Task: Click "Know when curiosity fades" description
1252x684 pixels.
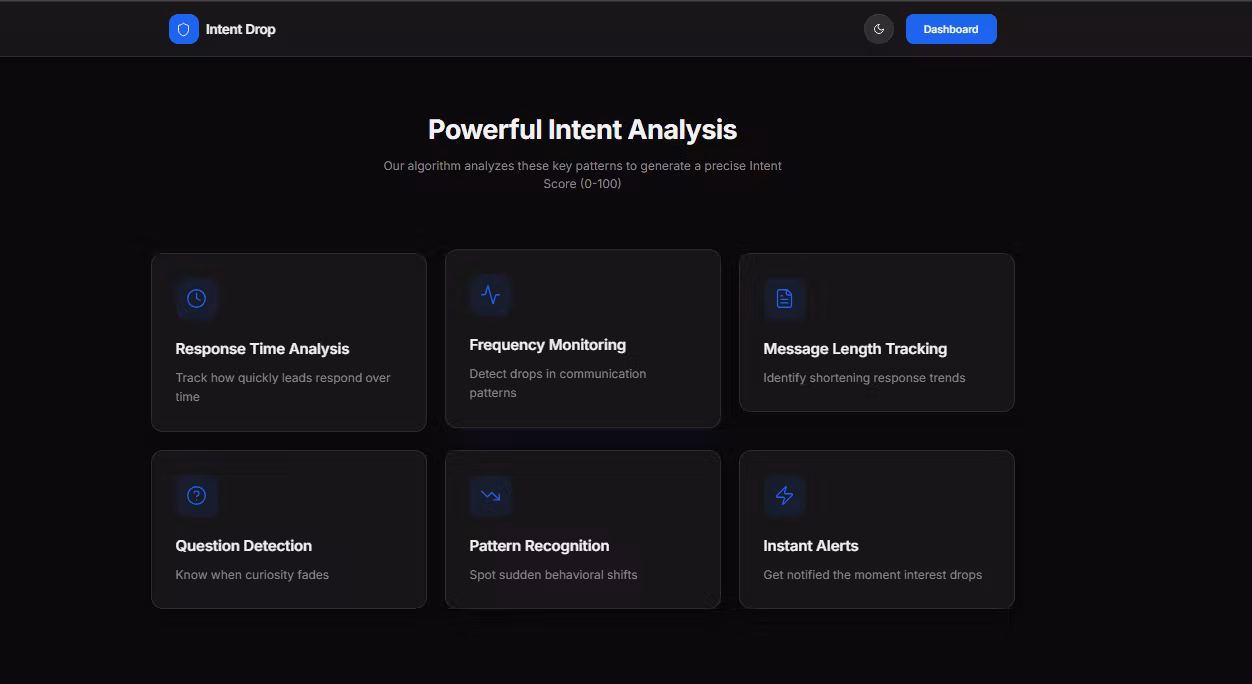Action: click(252, 575)
